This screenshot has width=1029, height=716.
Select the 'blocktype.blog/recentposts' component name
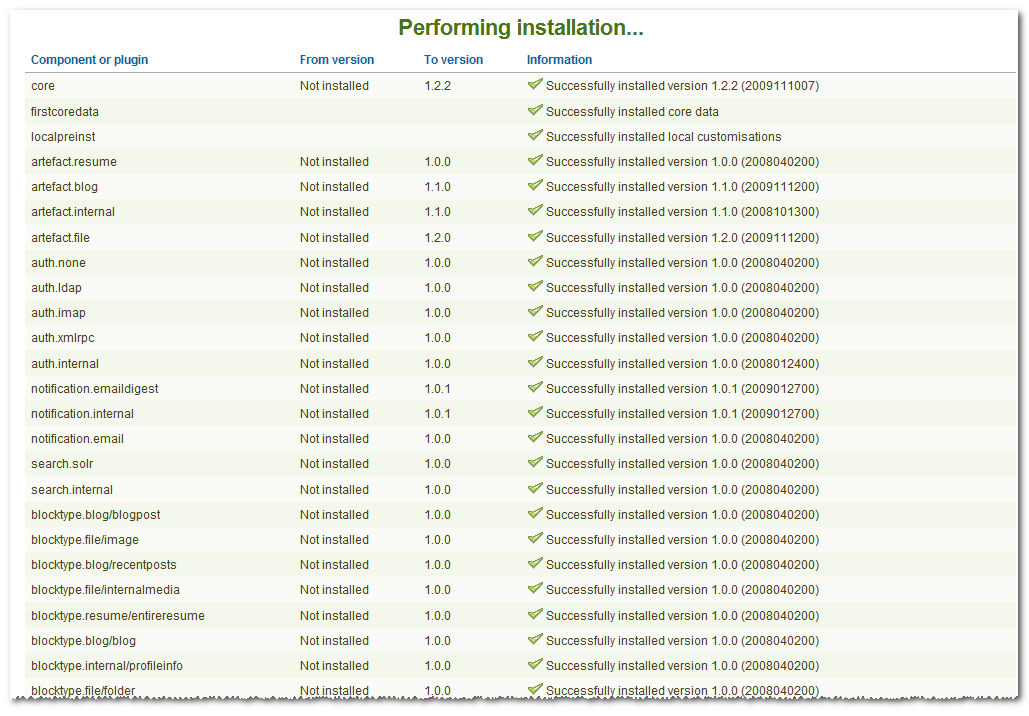(104, 564)
